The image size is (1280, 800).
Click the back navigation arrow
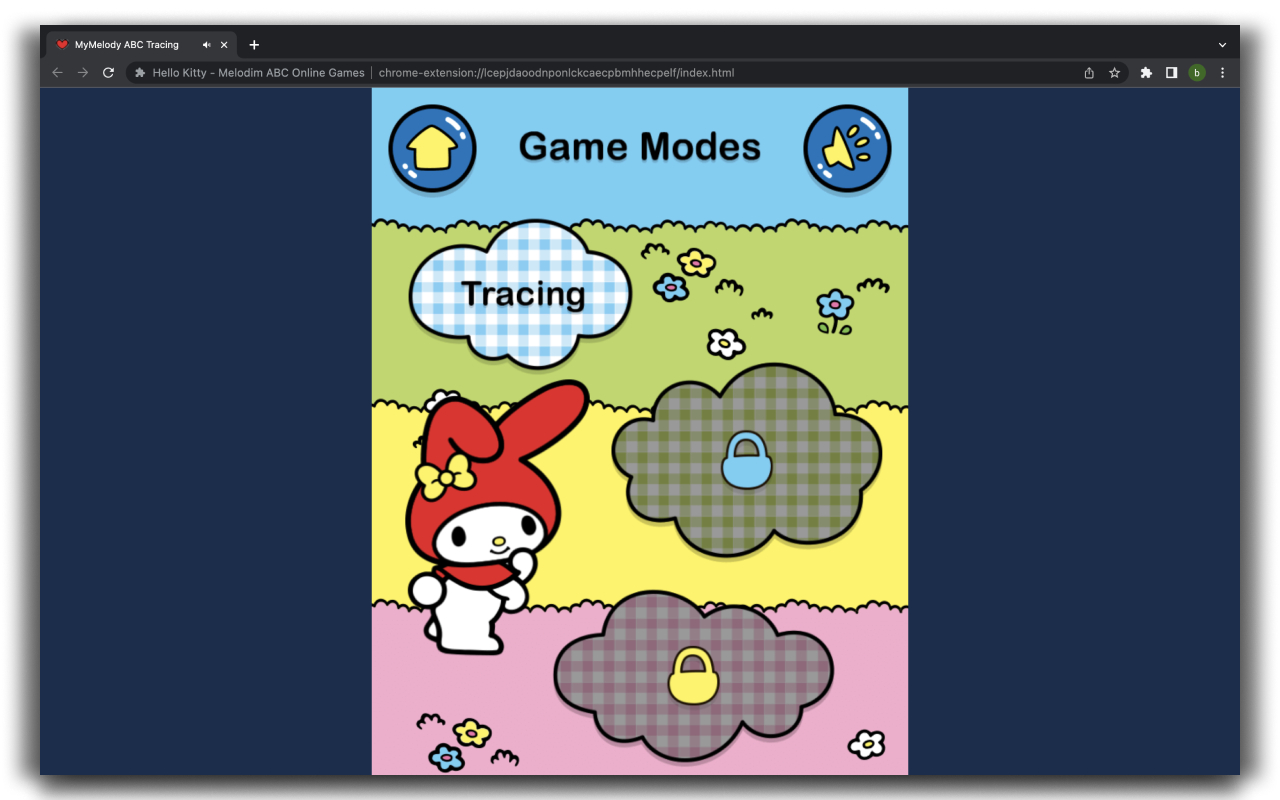(57, 72)
